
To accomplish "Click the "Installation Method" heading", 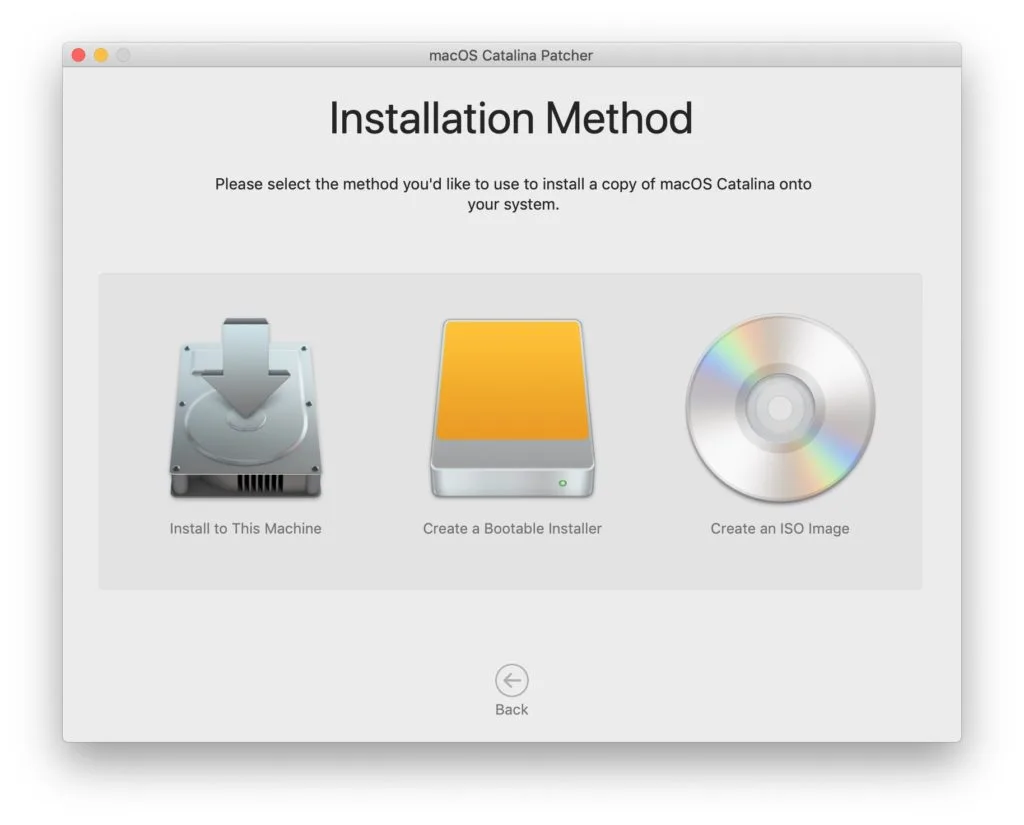I will [x=511, y=118].
